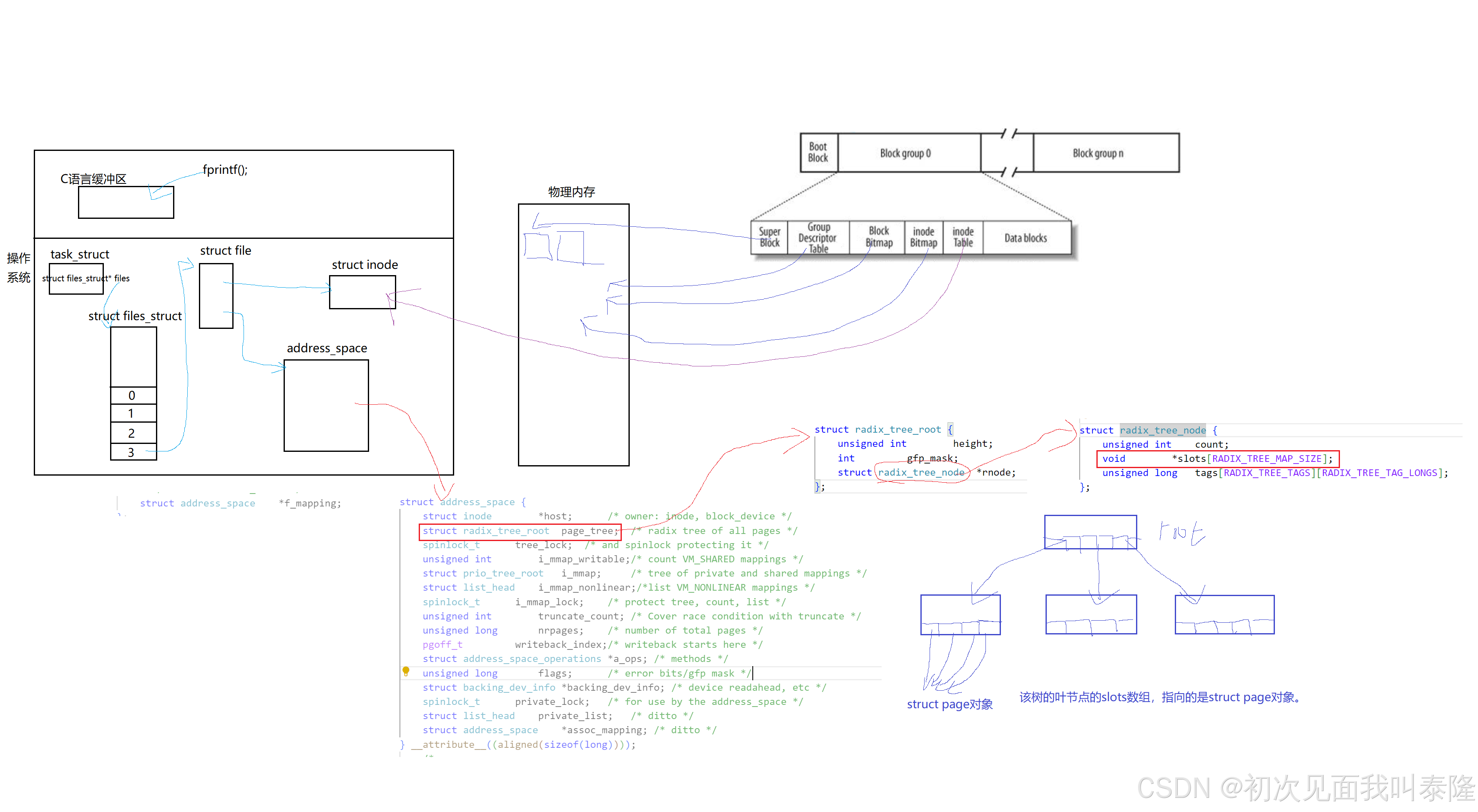Click the struct file box
This screenshot has height=812, width=1478.
point(216,295)
